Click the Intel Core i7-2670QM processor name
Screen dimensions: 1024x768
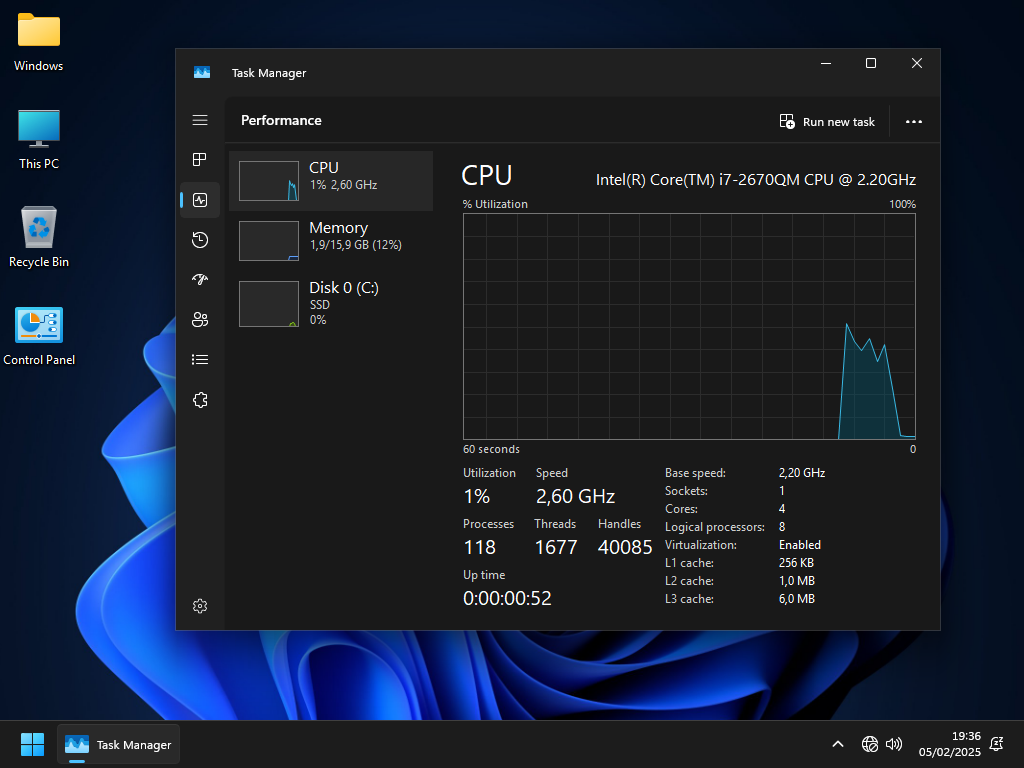tap(756, 180)
